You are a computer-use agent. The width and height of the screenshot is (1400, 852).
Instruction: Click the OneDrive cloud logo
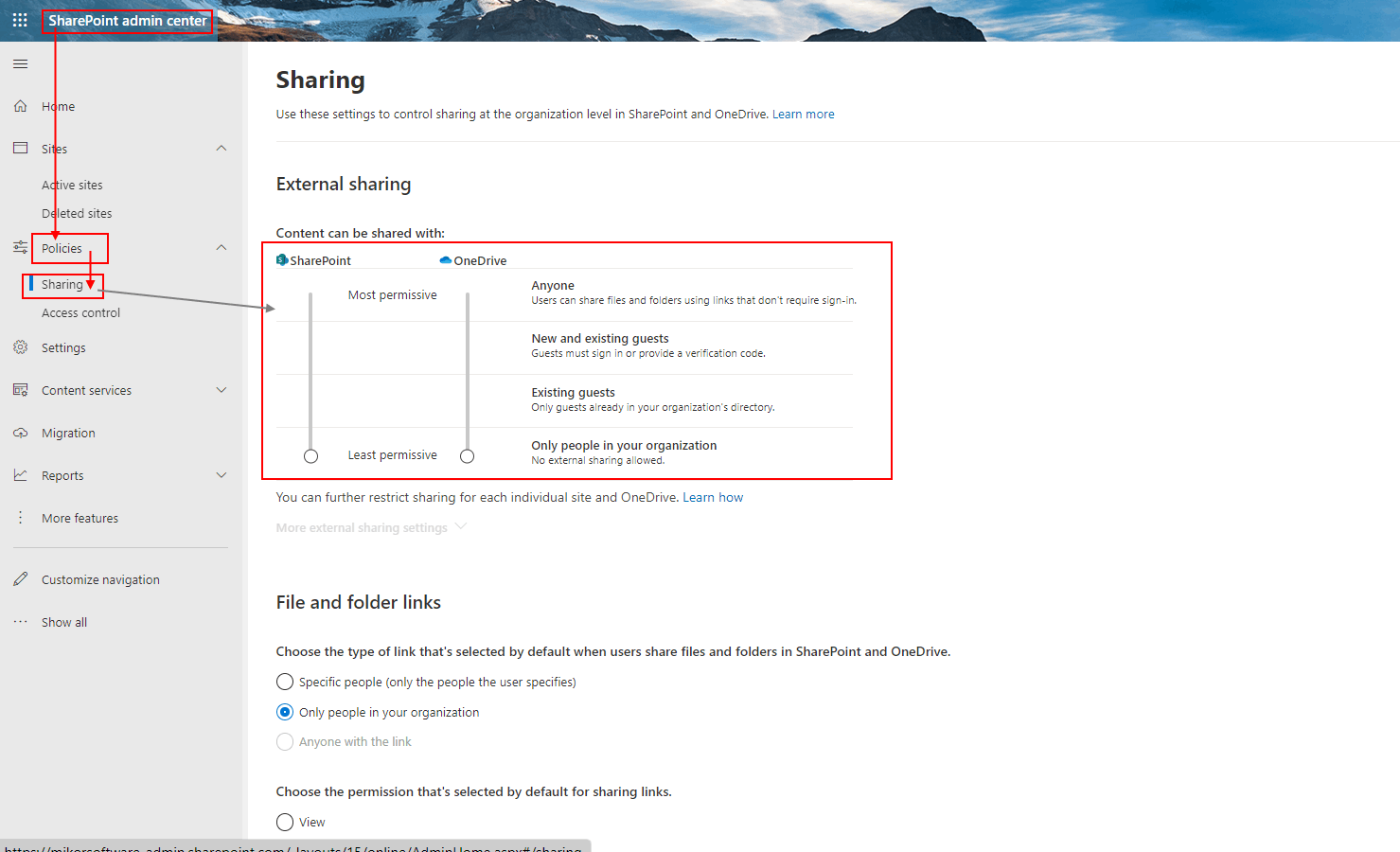[446, 260]
